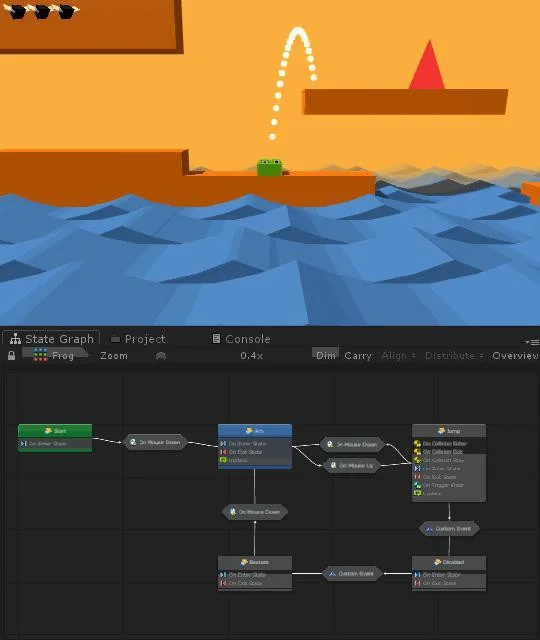Select Custom Event transition below Jump
This screenshot has width=540, height=640.
pos(449,529)
